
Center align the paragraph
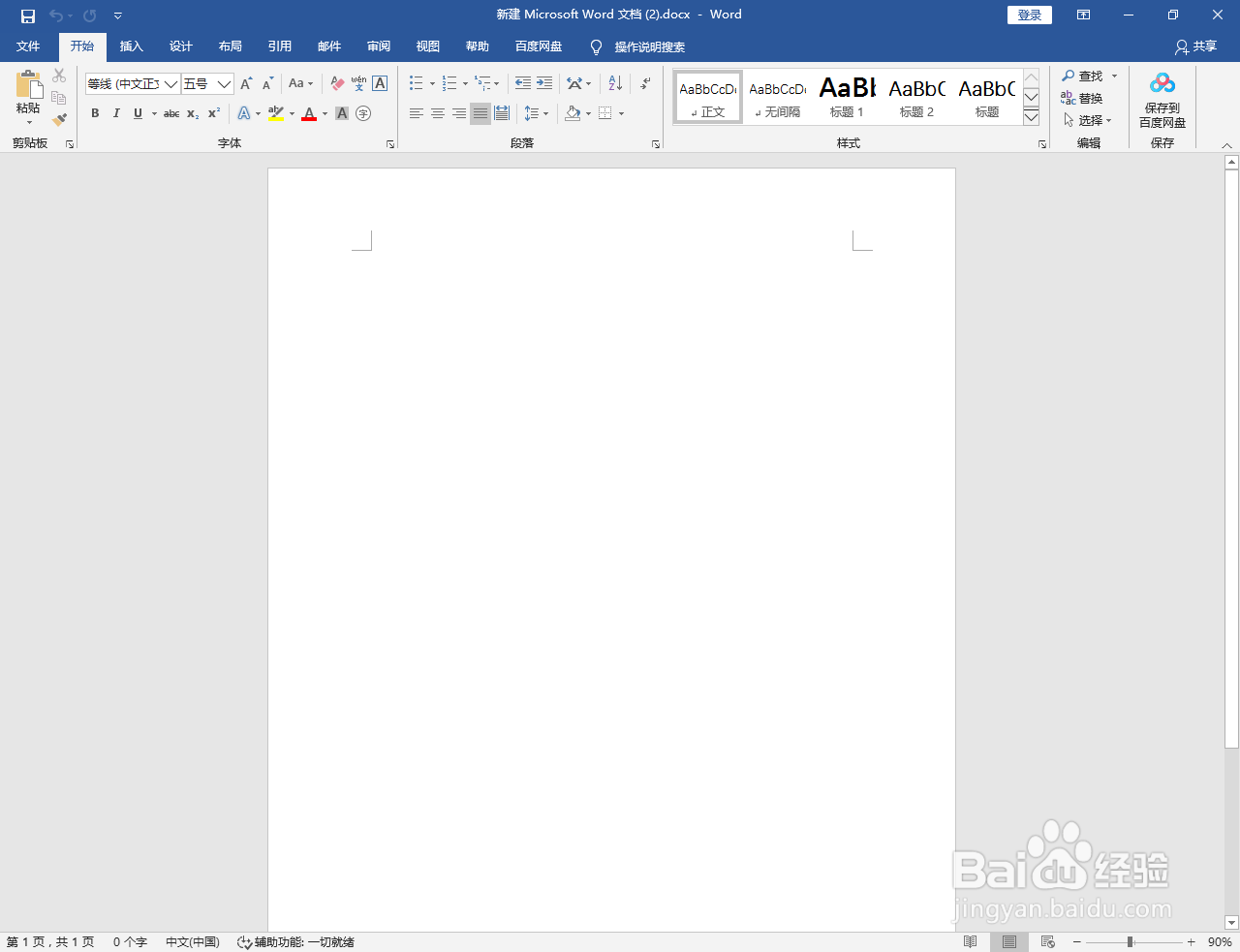[437, 113]
